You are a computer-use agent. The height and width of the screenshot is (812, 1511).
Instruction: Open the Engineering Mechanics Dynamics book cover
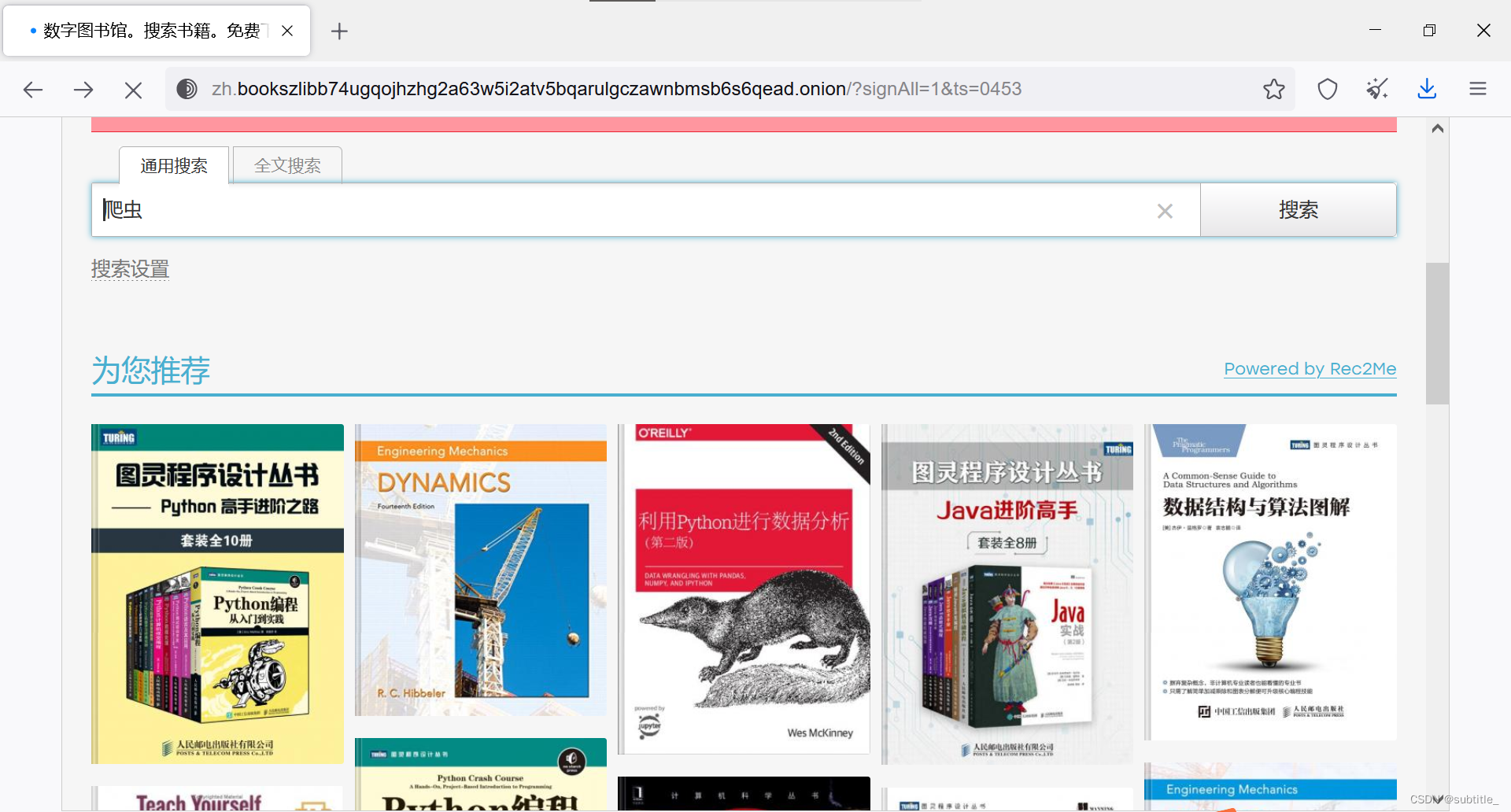(x=481, y=570)
